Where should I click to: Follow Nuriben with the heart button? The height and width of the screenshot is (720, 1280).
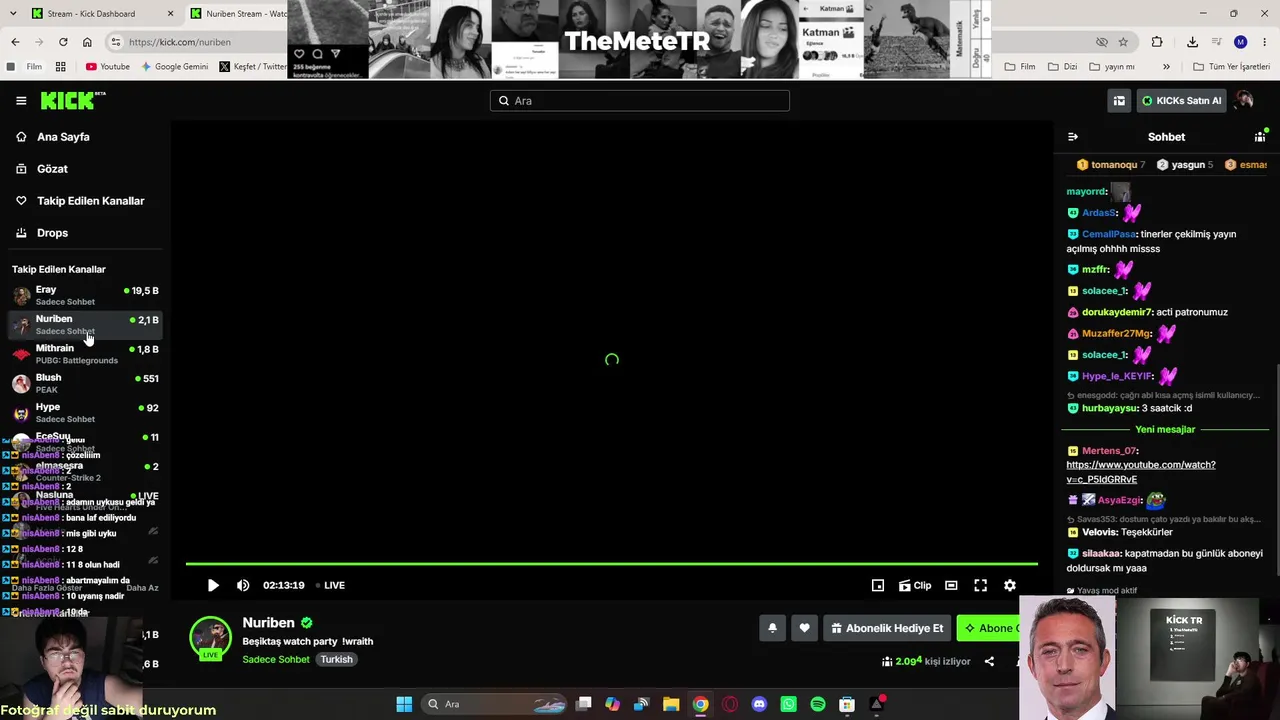pyautogui.click(x=804, y=628)
